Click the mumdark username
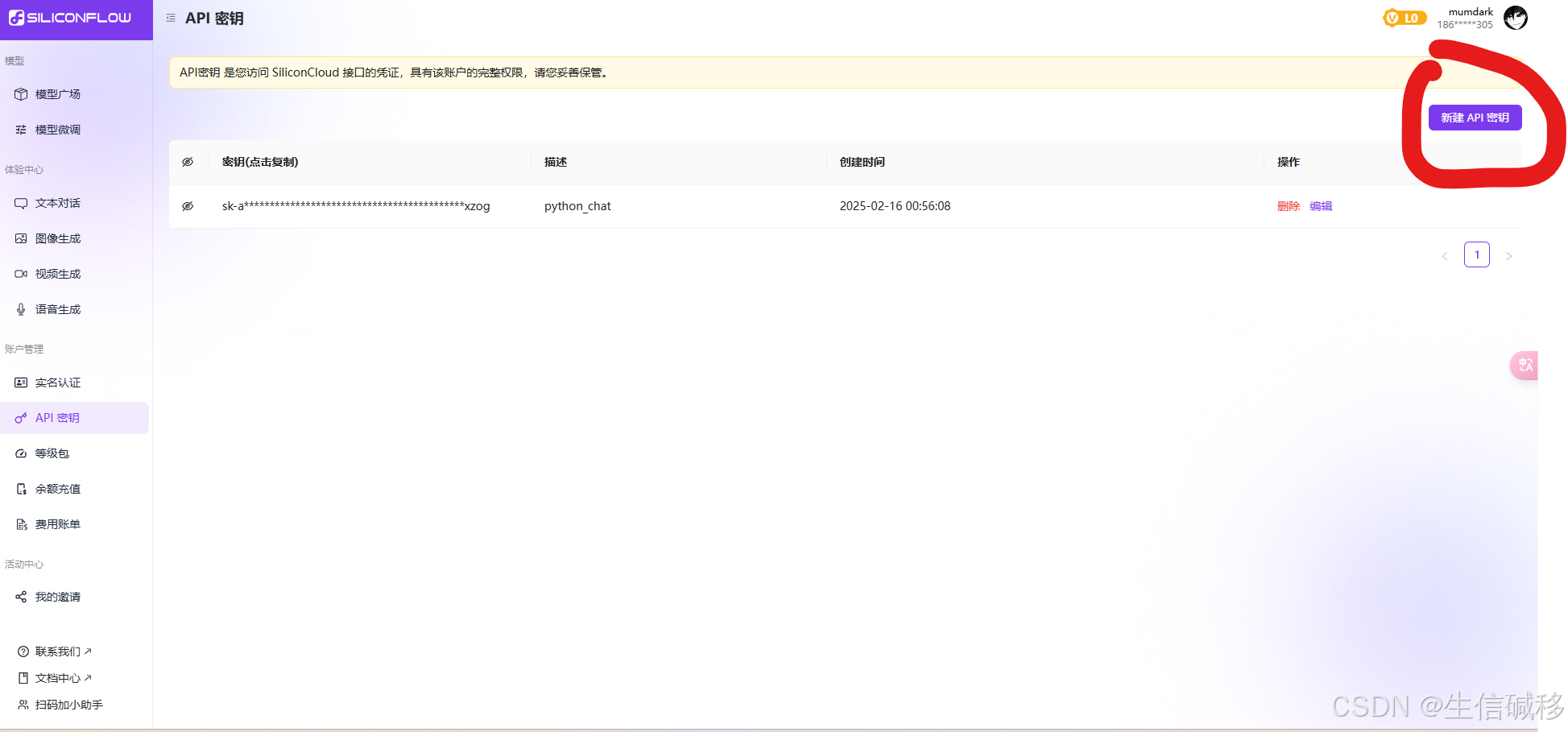1568x732 pixels. click(x=1471, y=11)
